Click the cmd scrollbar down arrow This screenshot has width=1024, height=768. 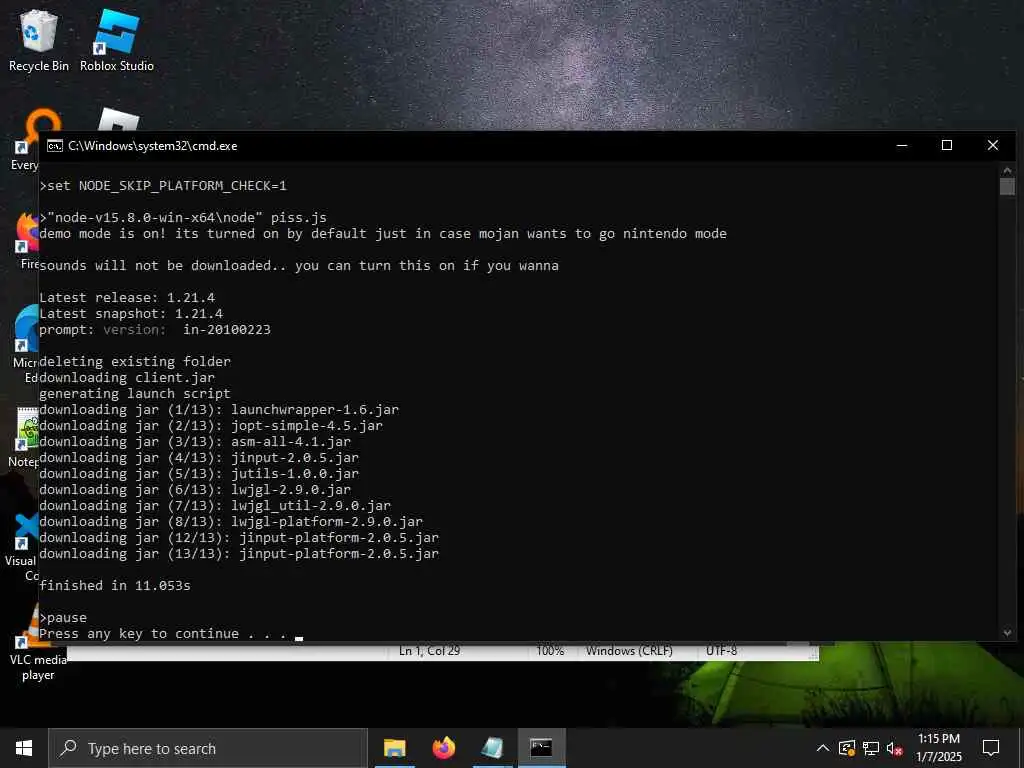pos(1006,633)
